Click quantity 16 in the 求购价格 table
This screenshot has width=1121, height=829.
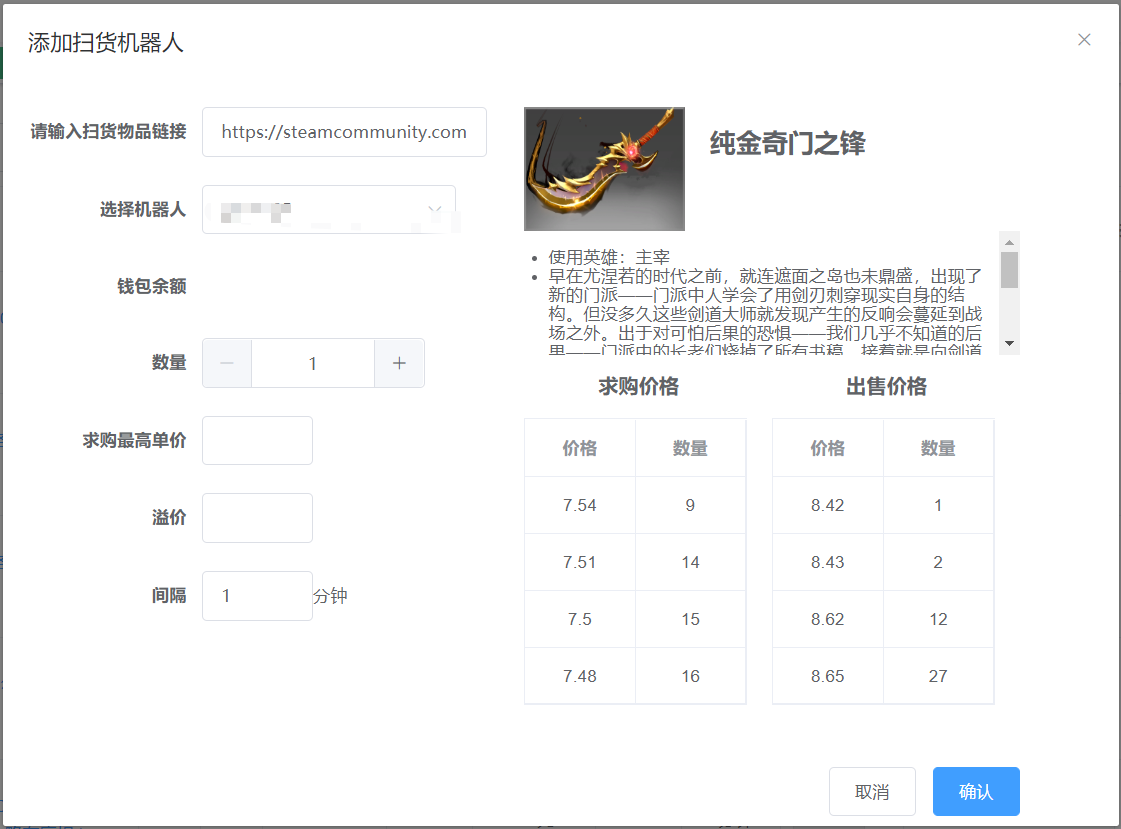pyautogui.click(x=690, y=676)
